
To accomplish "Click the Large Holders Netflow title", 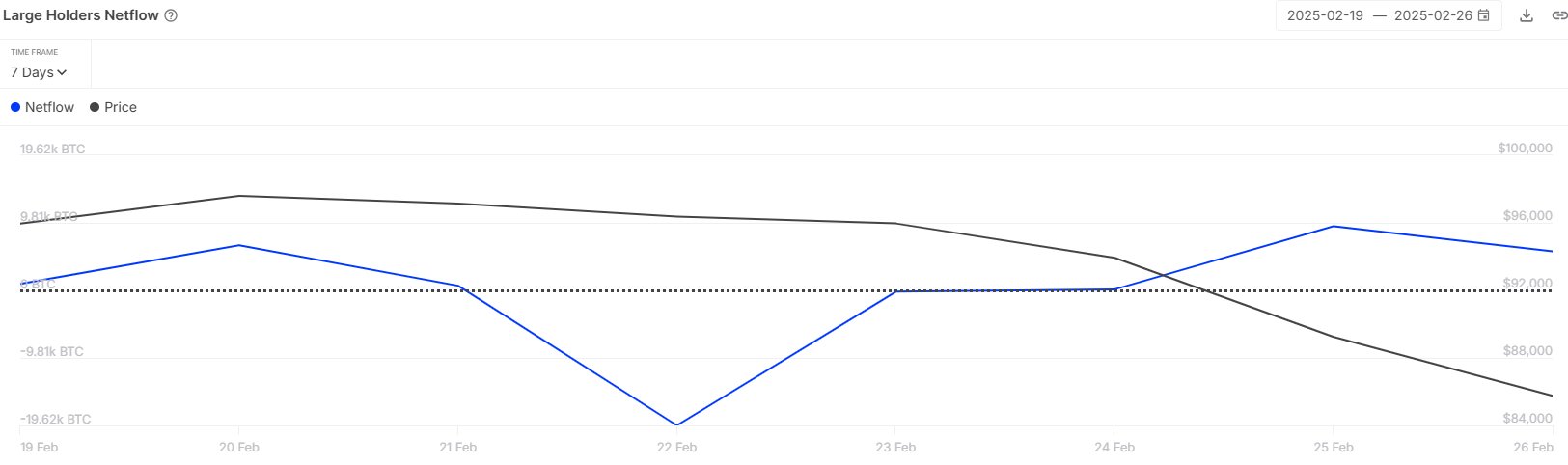I will click(81, 15).
